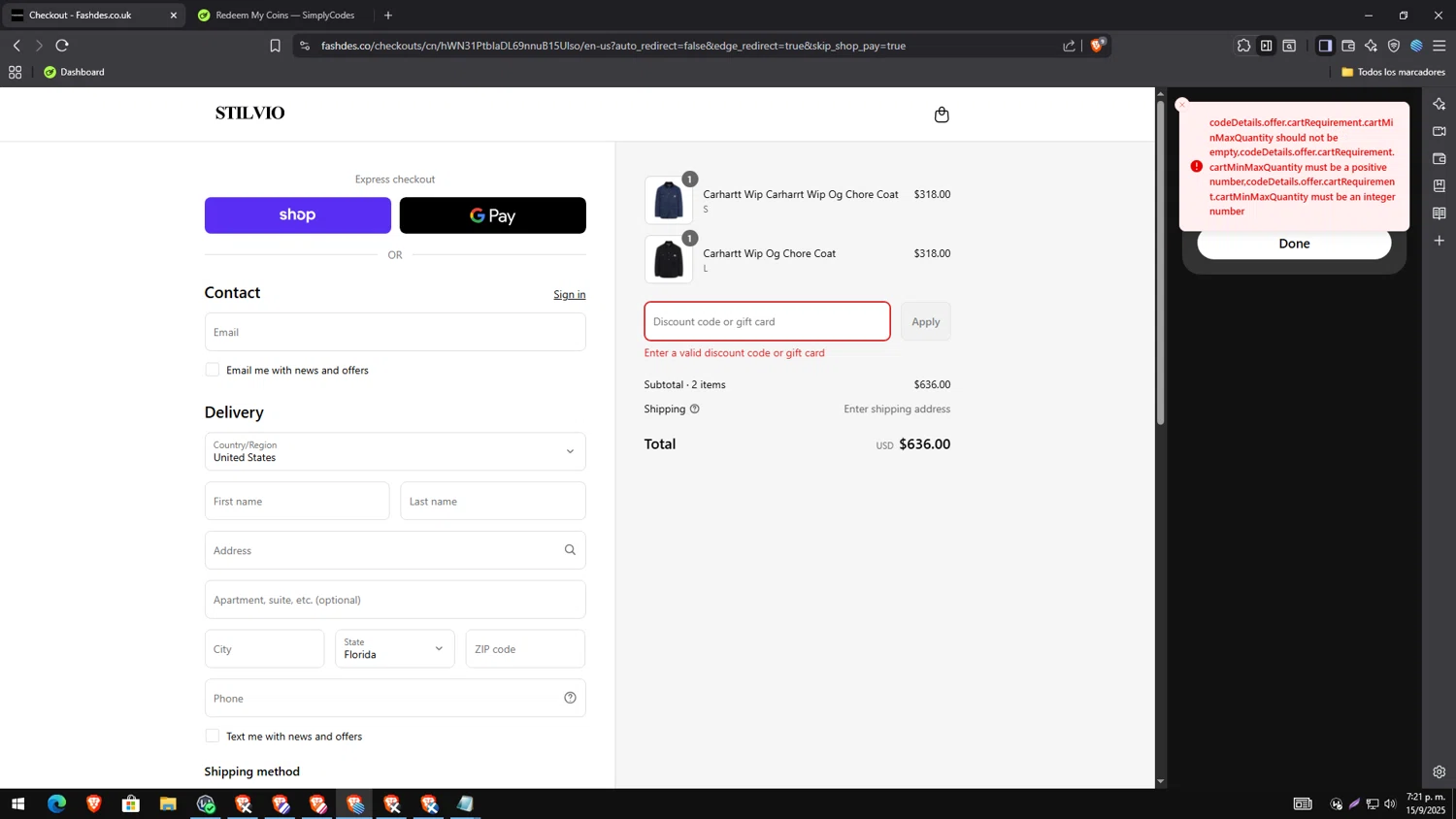Open Leo AI sparkle toolbar icon
Image resolution: width=1456 pixels, height=819 pixels.
1371,46
